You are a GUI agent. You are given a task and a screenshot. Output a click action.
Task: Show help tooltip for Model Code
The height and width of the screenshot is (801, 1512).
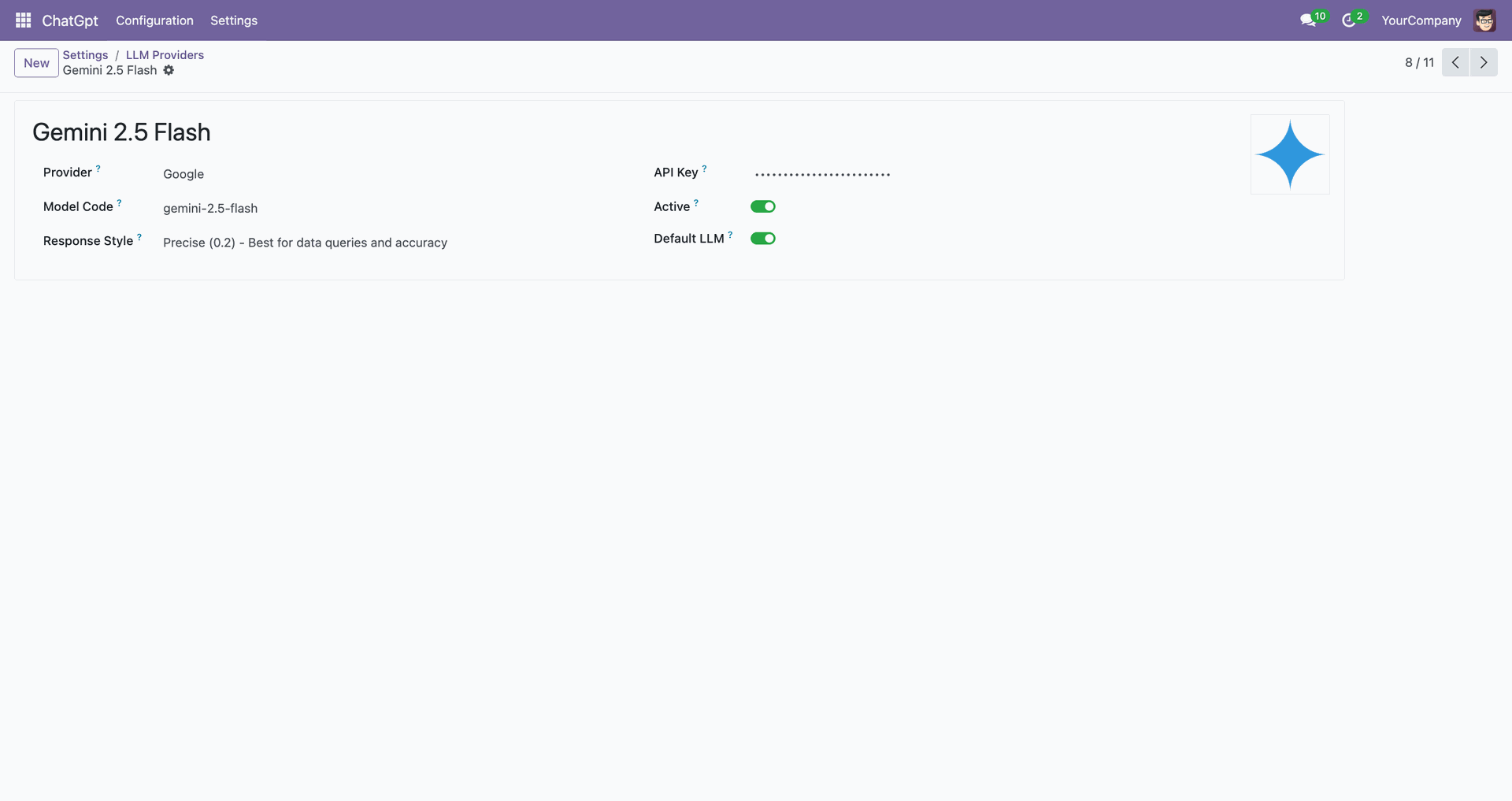pyautogui.click(x=120, y=202)
